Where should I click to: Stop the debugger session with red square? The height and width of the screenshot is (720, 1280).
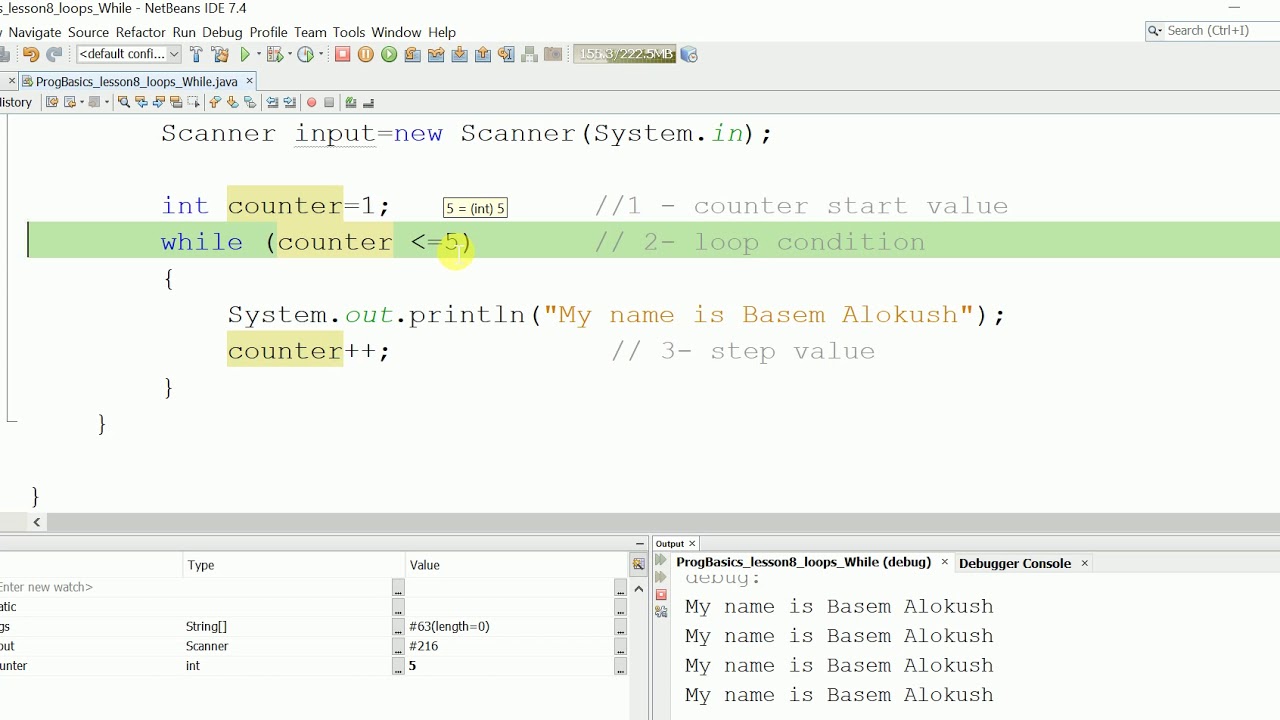coord(342,54)
